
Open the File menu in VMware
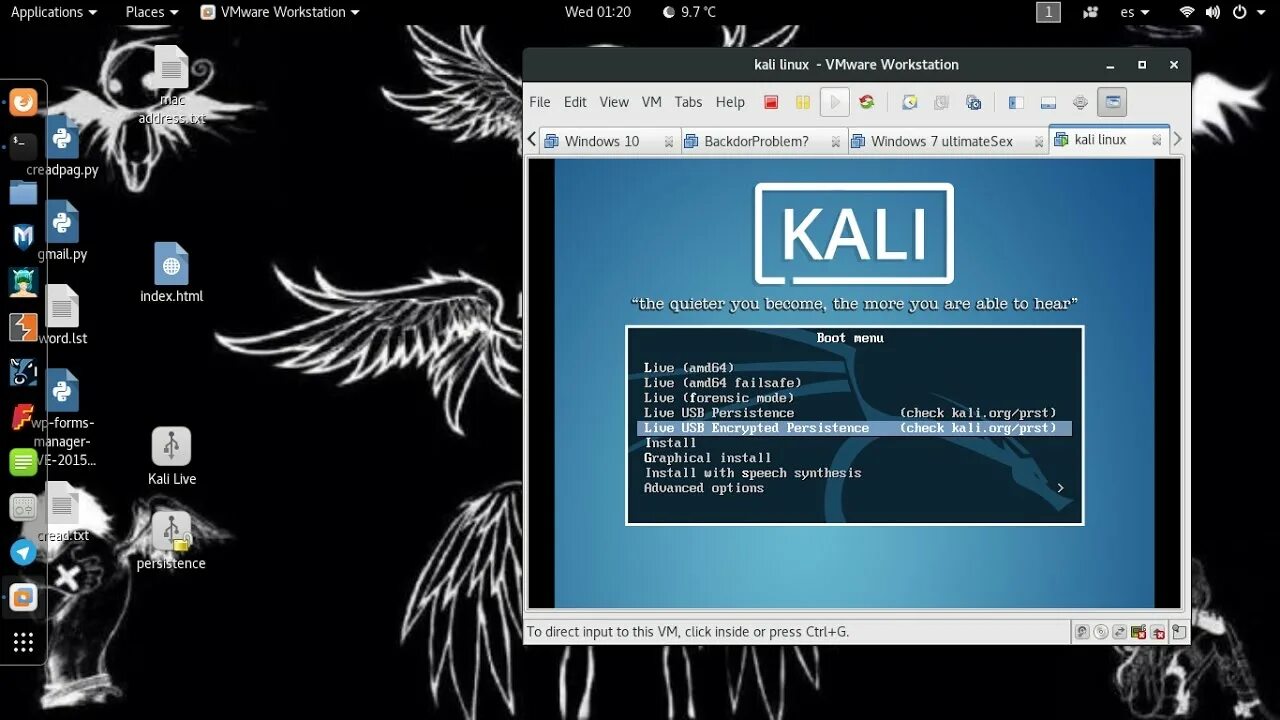point(540,102)
